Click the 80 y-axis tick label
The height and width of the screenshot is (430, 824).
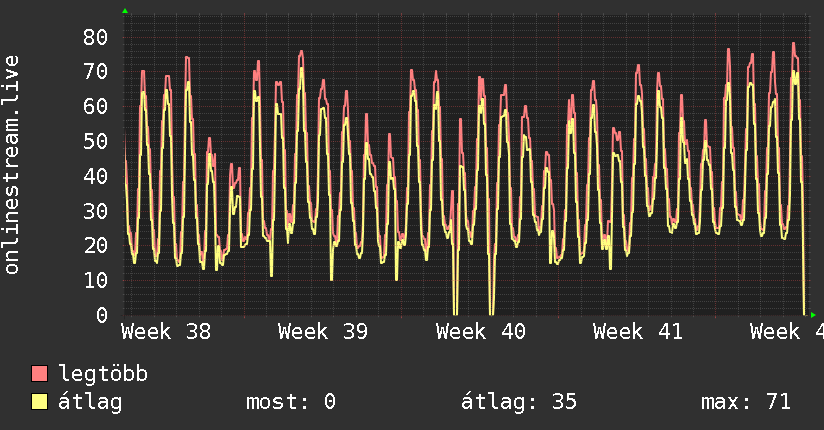click(x=96, y=37)
